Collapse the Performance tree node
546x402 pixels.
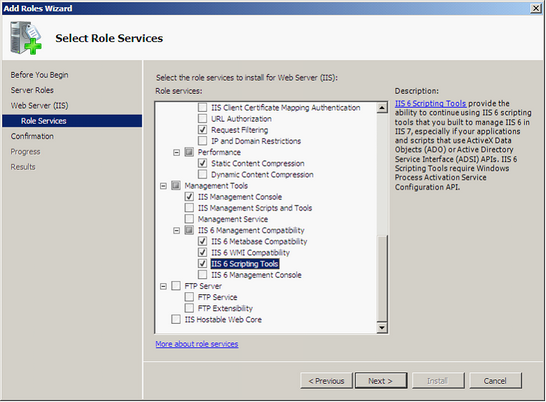(177, 153)
